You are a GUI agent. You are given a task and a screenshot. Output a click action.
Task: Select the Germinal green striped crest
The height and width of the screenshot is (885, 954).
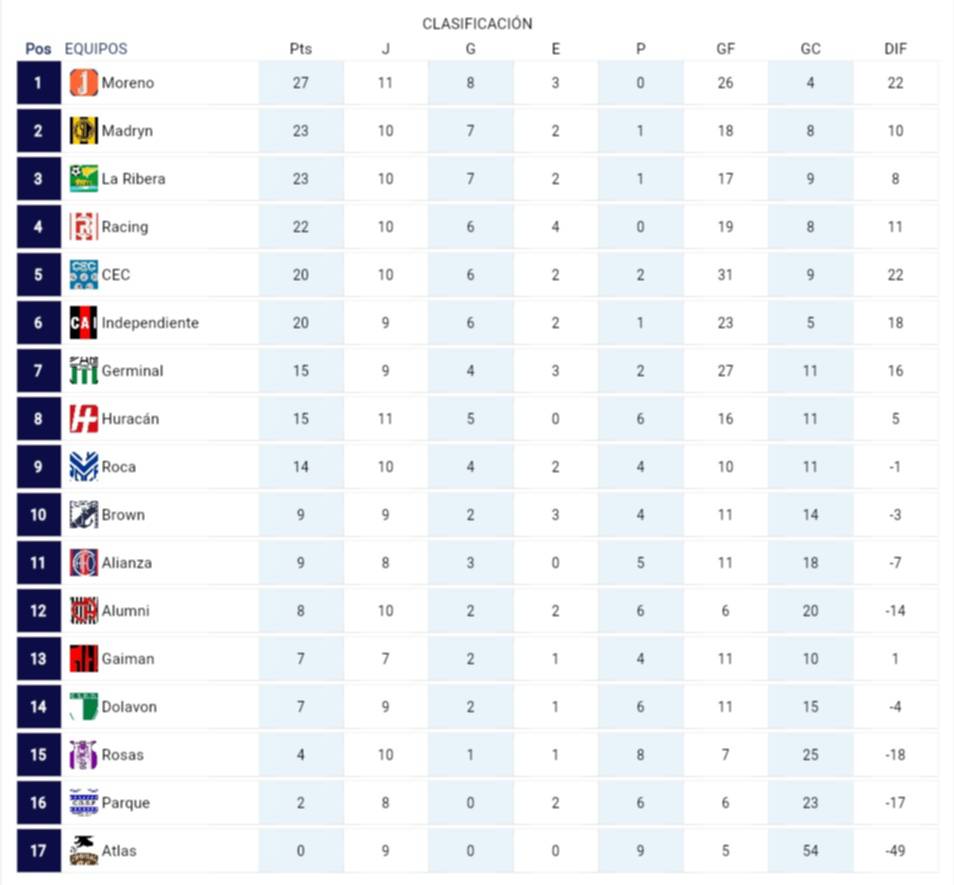point(84,371)
